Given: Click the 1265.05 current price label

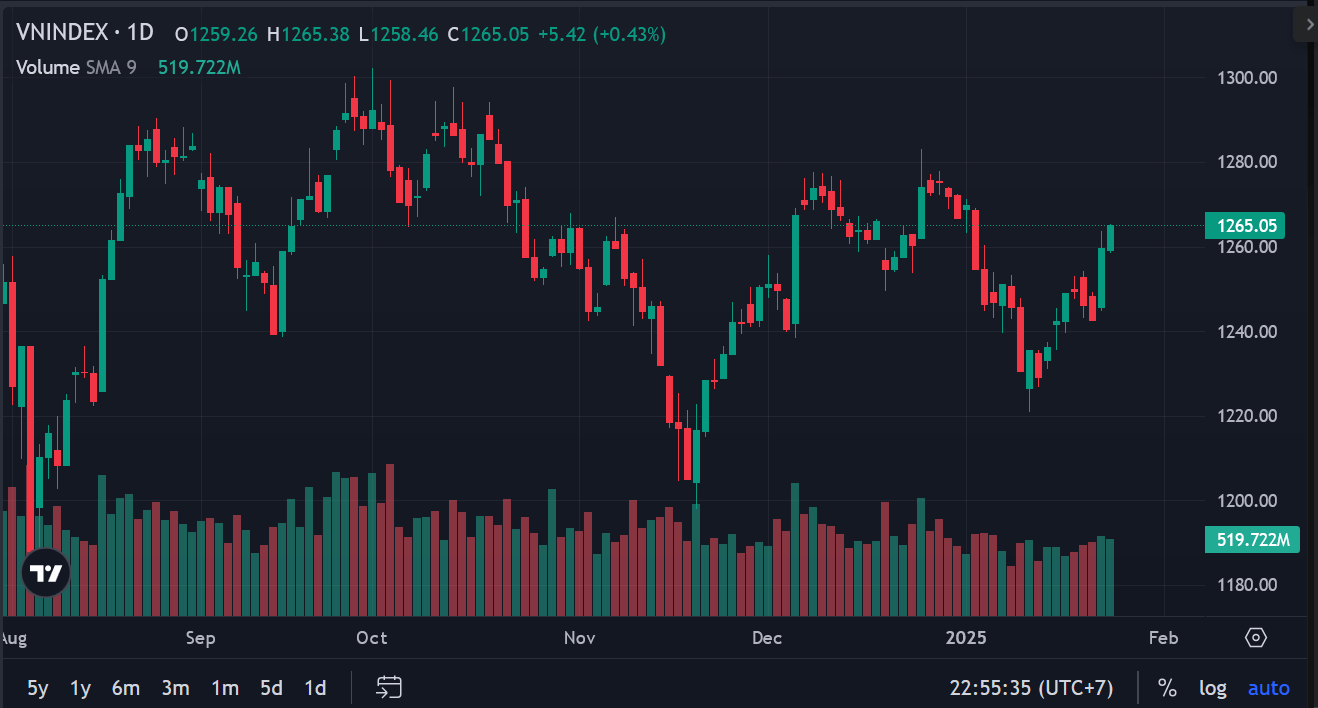Looking at the screenshot, I should point(1244,226).
